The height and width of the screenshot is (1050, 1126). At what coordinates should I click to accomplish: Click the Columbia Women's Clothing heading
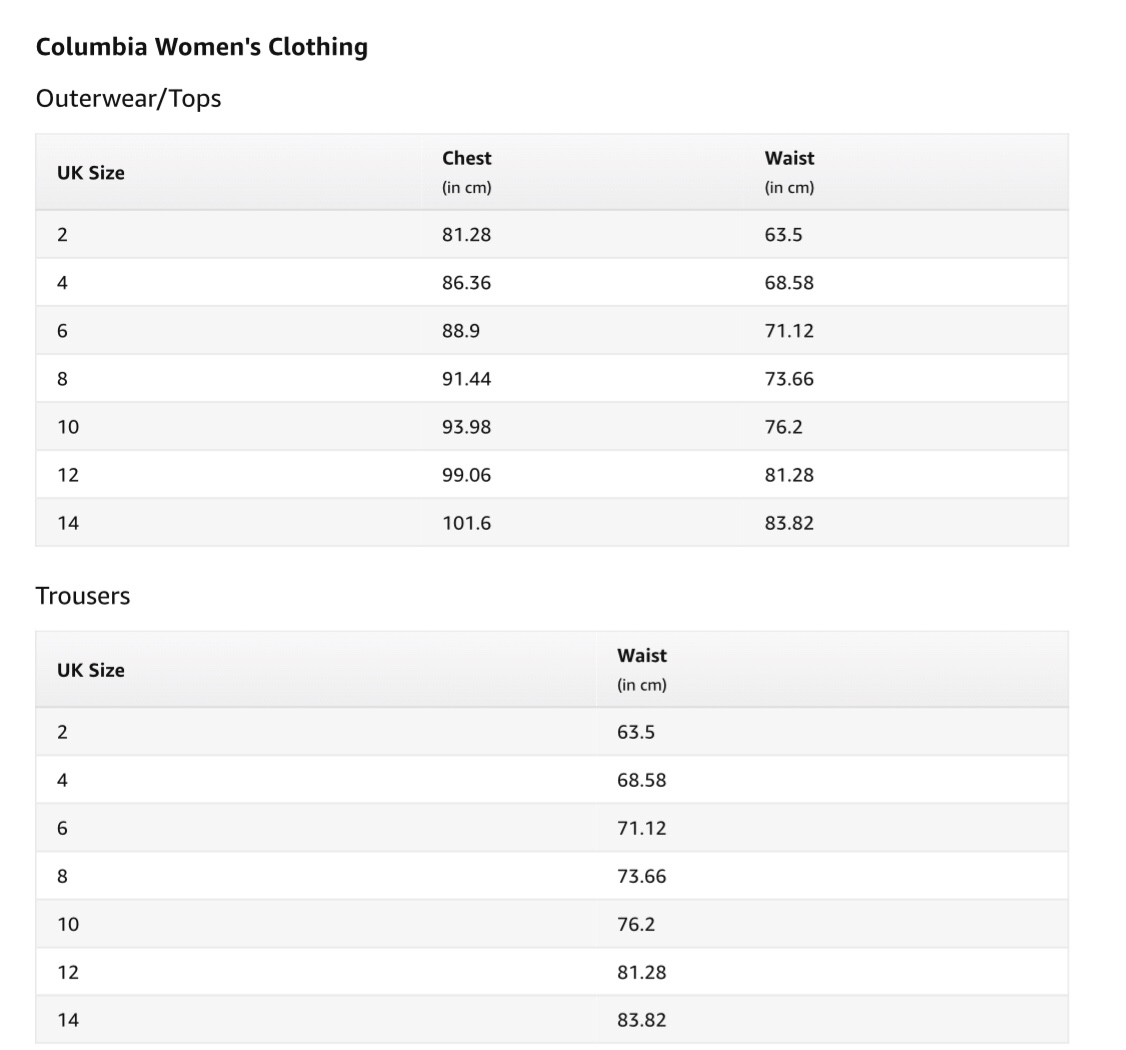(201, 47)
